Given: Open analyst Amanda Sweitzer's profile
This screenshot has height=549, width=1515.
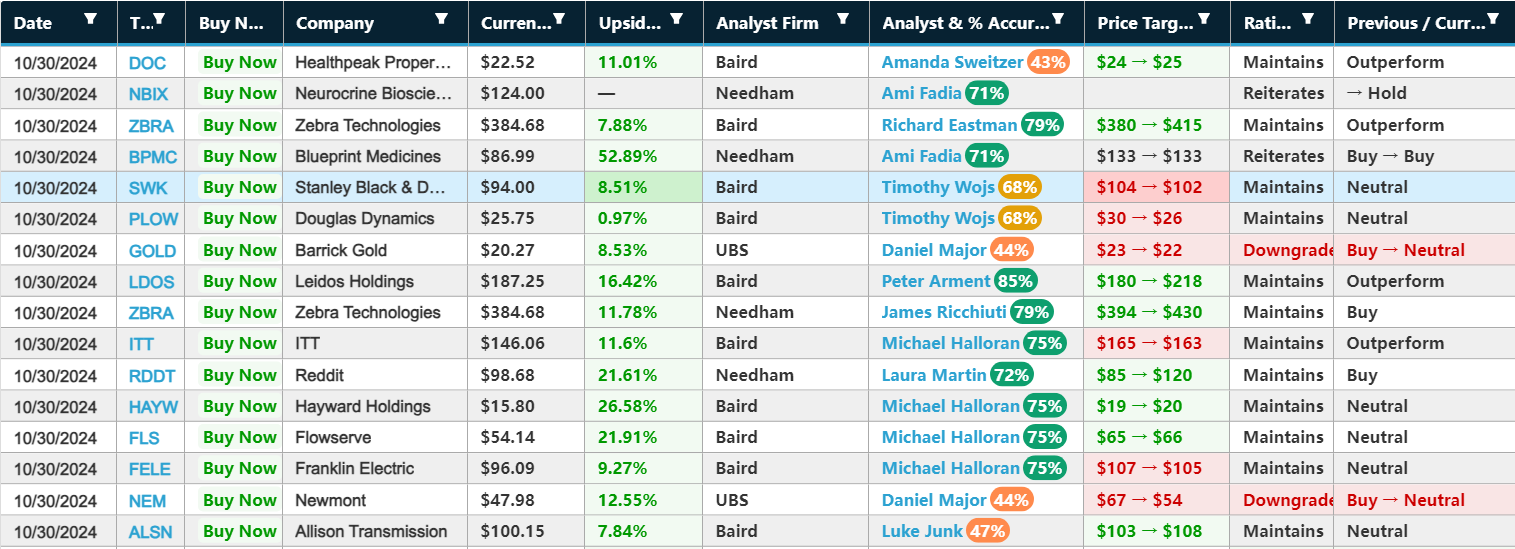Looking at the screenshot, I should point(952,62).
